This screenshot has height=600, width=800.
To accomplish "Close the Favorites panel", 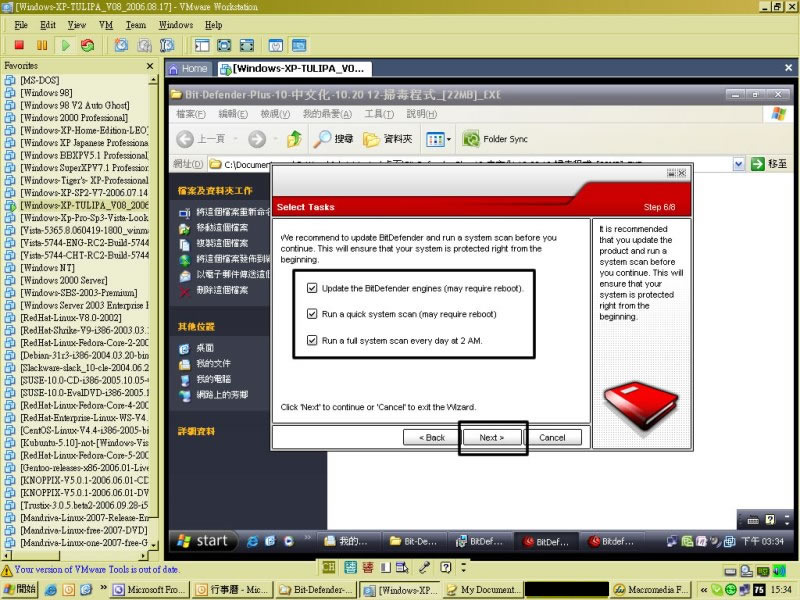I will [149, 66].
